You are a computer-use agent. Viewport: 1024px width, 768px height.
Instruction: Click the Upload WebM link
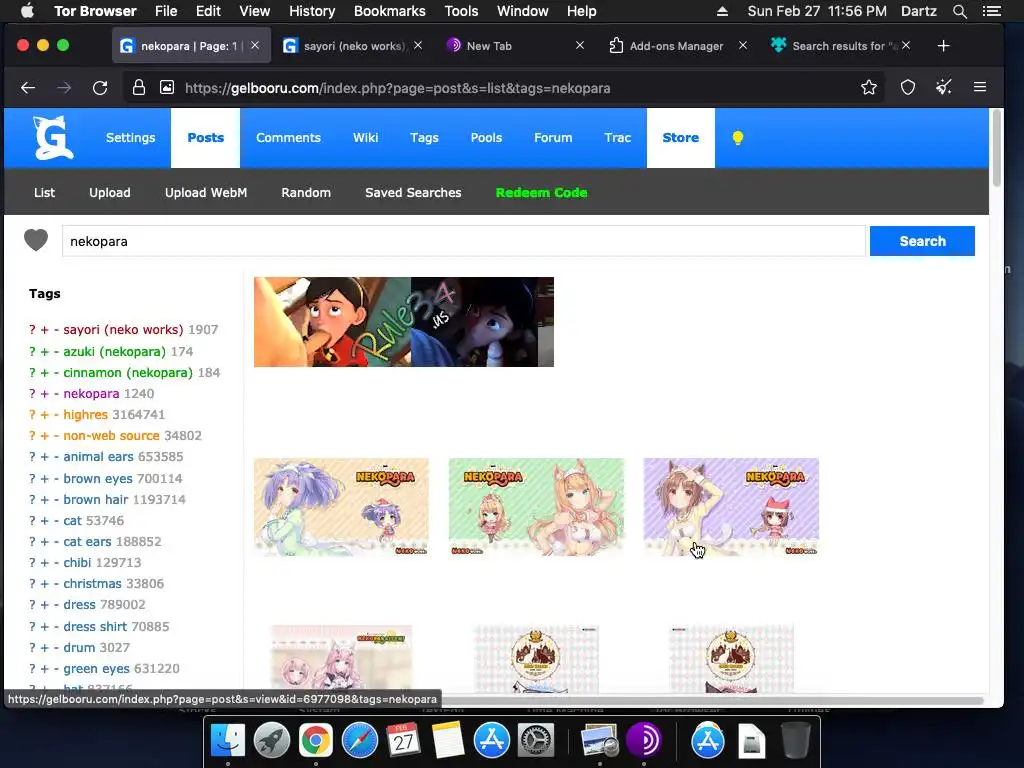(206, 193)
